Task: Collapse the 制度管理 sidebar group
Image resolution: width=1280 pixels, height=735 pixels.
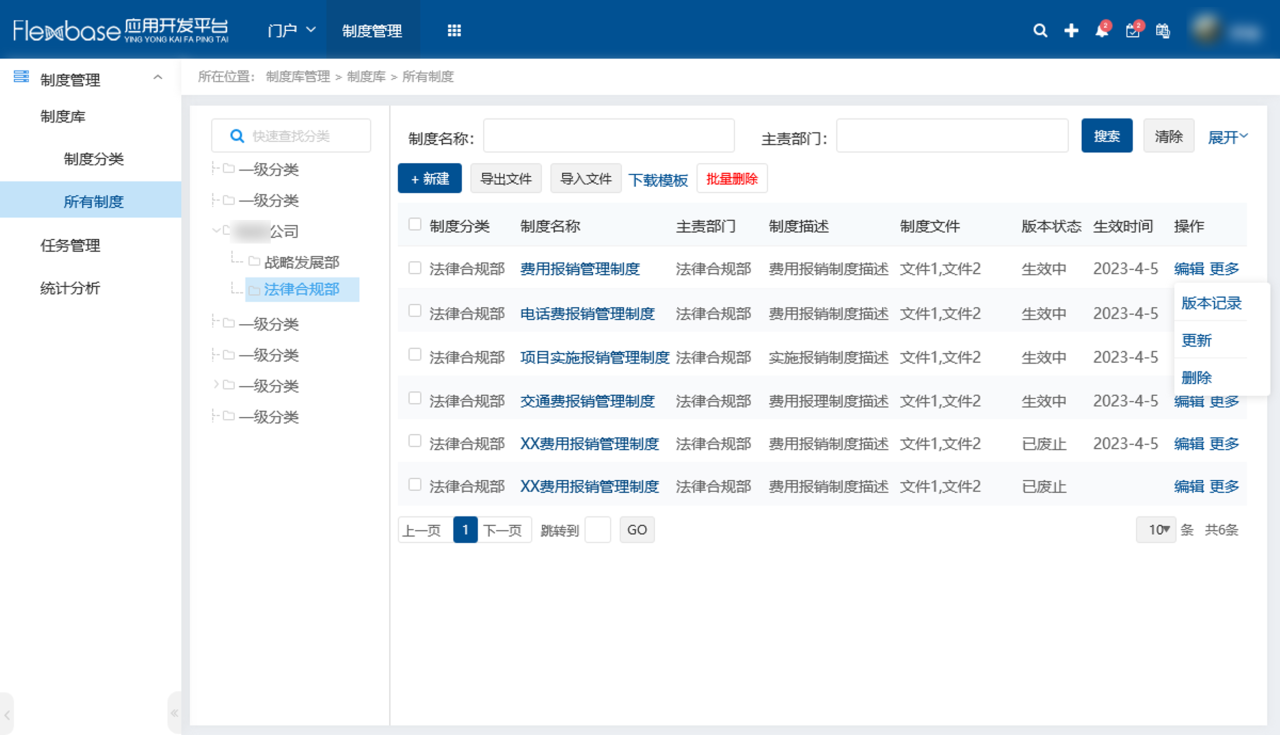Action: pos(156,79)
